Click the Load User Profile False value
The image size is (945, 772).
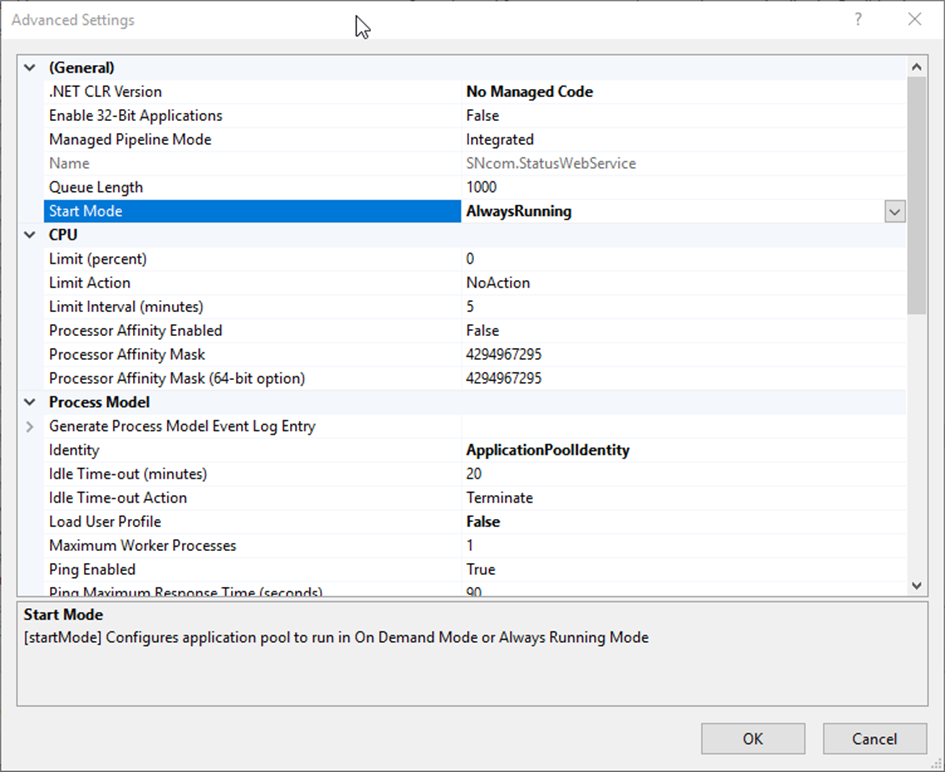pyautogui.click(x=482, y=522)
